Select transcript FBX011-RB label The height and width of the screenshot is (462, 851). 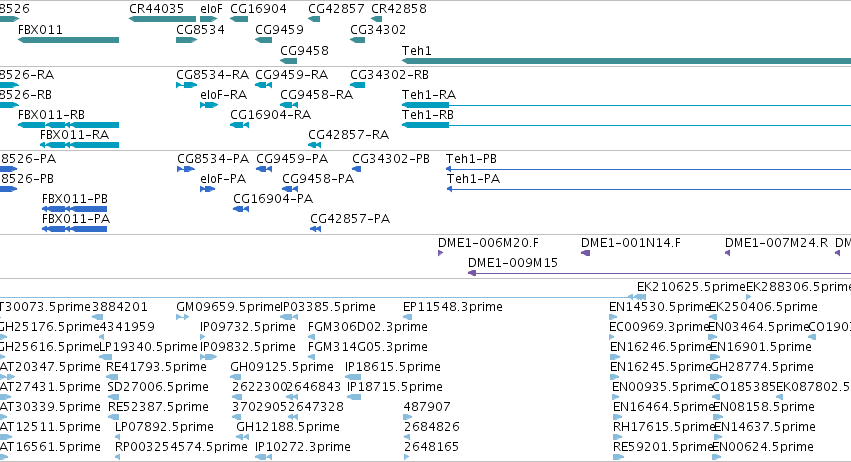point(52,115)
